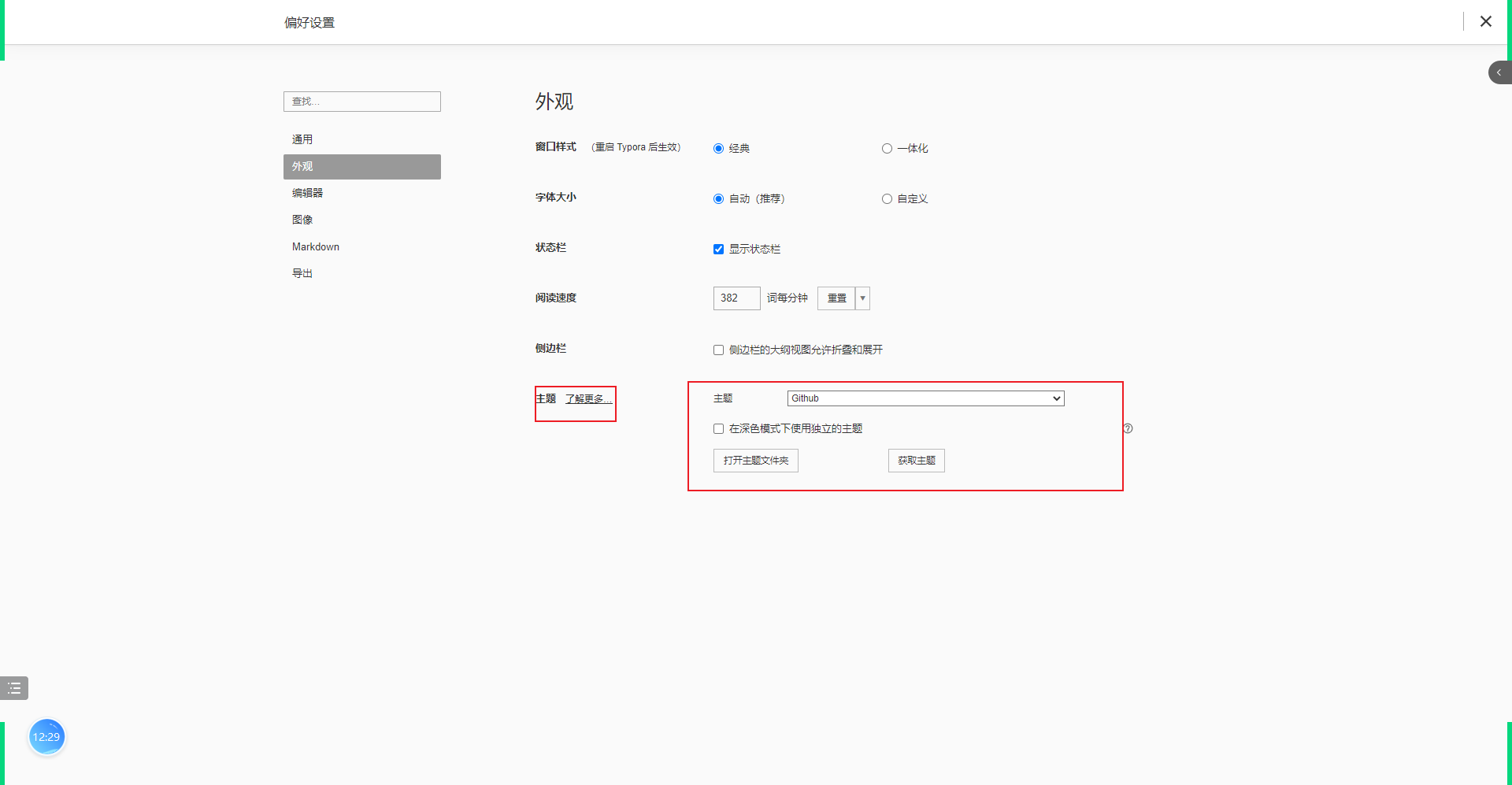The height and width of the screenshot is (785, 1512).
Task: Go to the 图像 settings category
Action: tap(362, 220)
